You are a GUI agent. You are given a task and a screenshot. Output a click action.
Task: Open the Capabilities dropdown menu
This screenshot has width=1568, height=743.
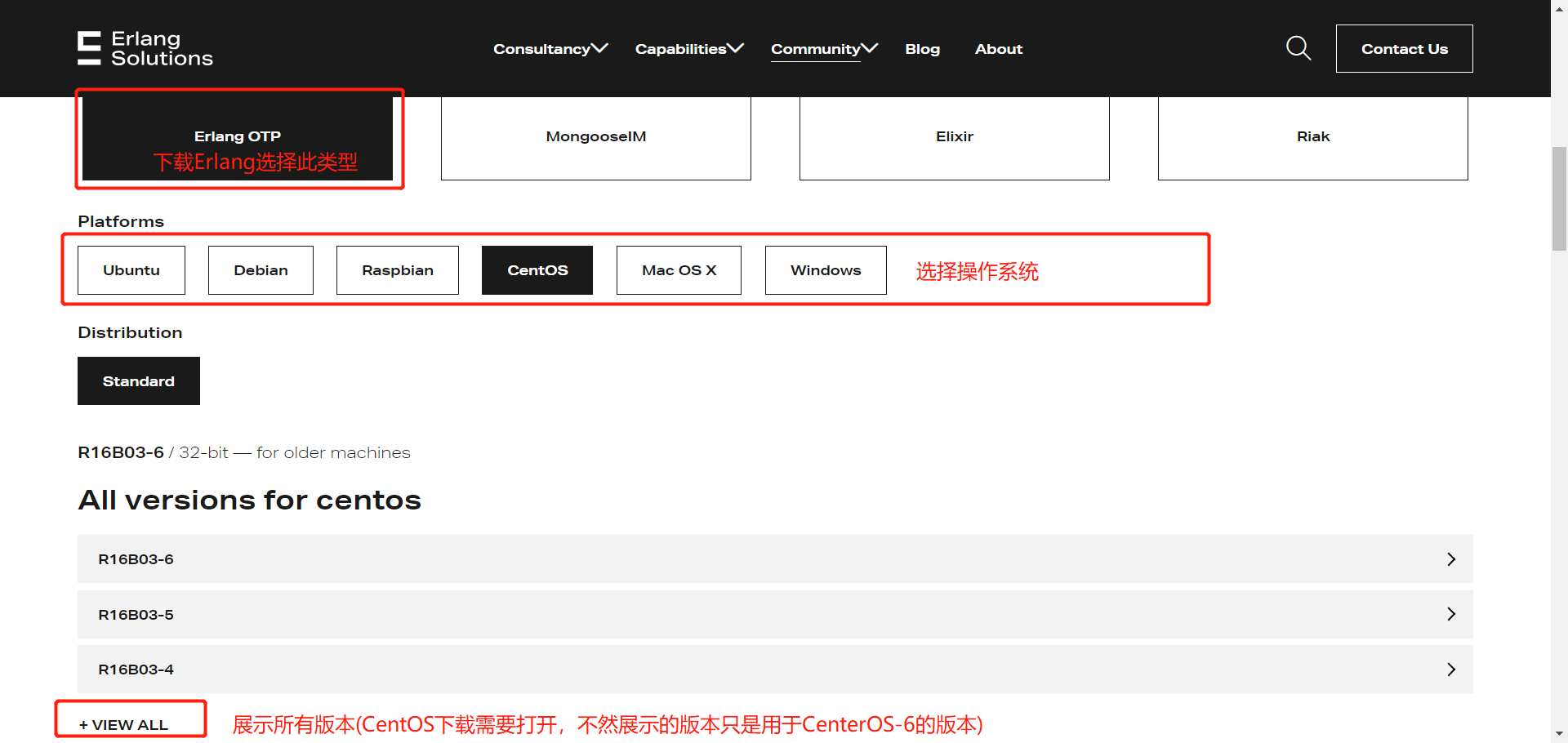(688, 49)
